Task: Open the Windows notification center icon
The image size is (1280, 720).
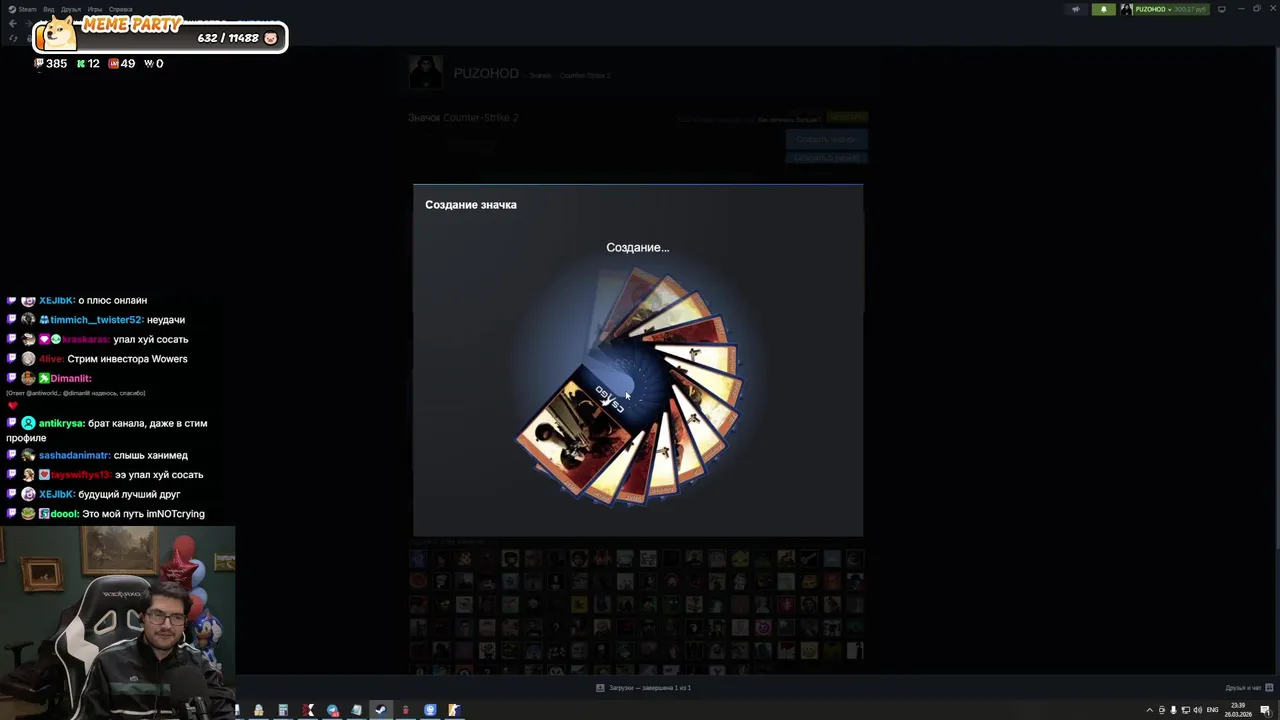Action: (1265, 710)
